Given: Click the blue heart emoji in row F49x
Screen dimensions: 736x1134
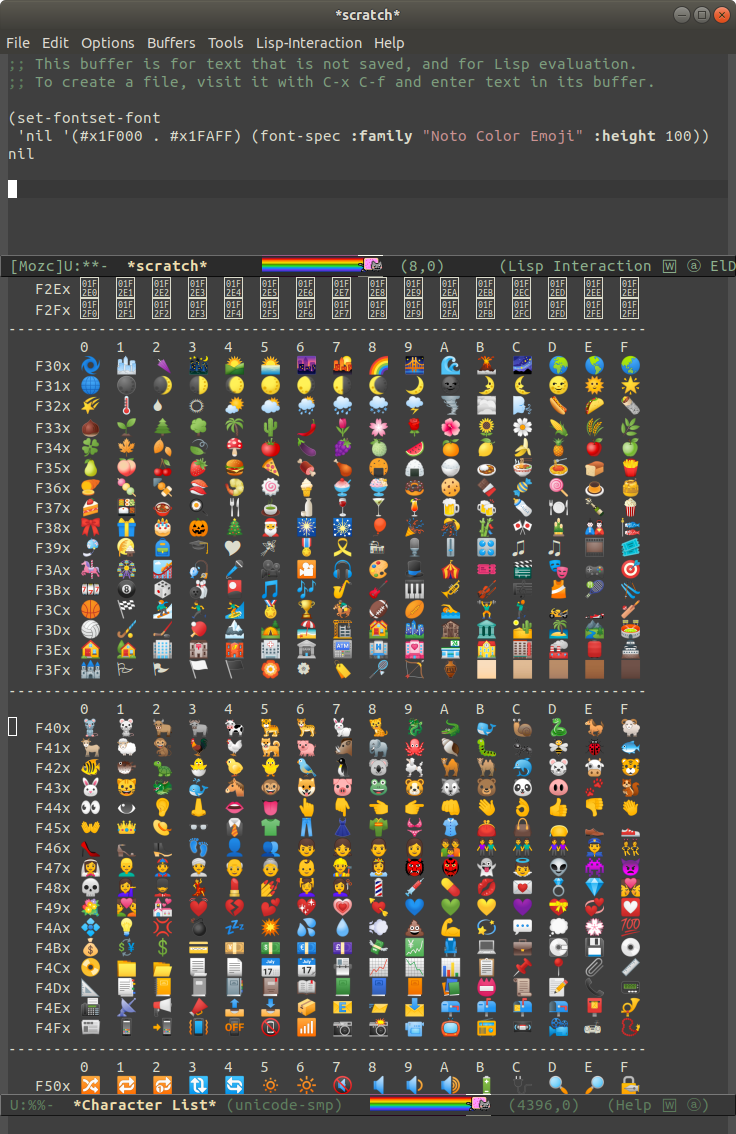Looking at the screenshot, I should pyautogui.click(x=414, y=908).
